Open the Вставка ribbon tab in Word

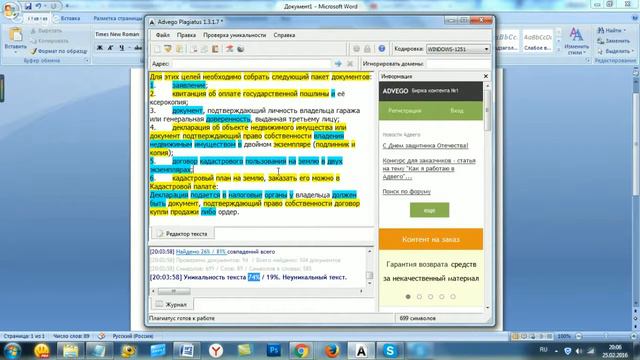click(70, 18)
